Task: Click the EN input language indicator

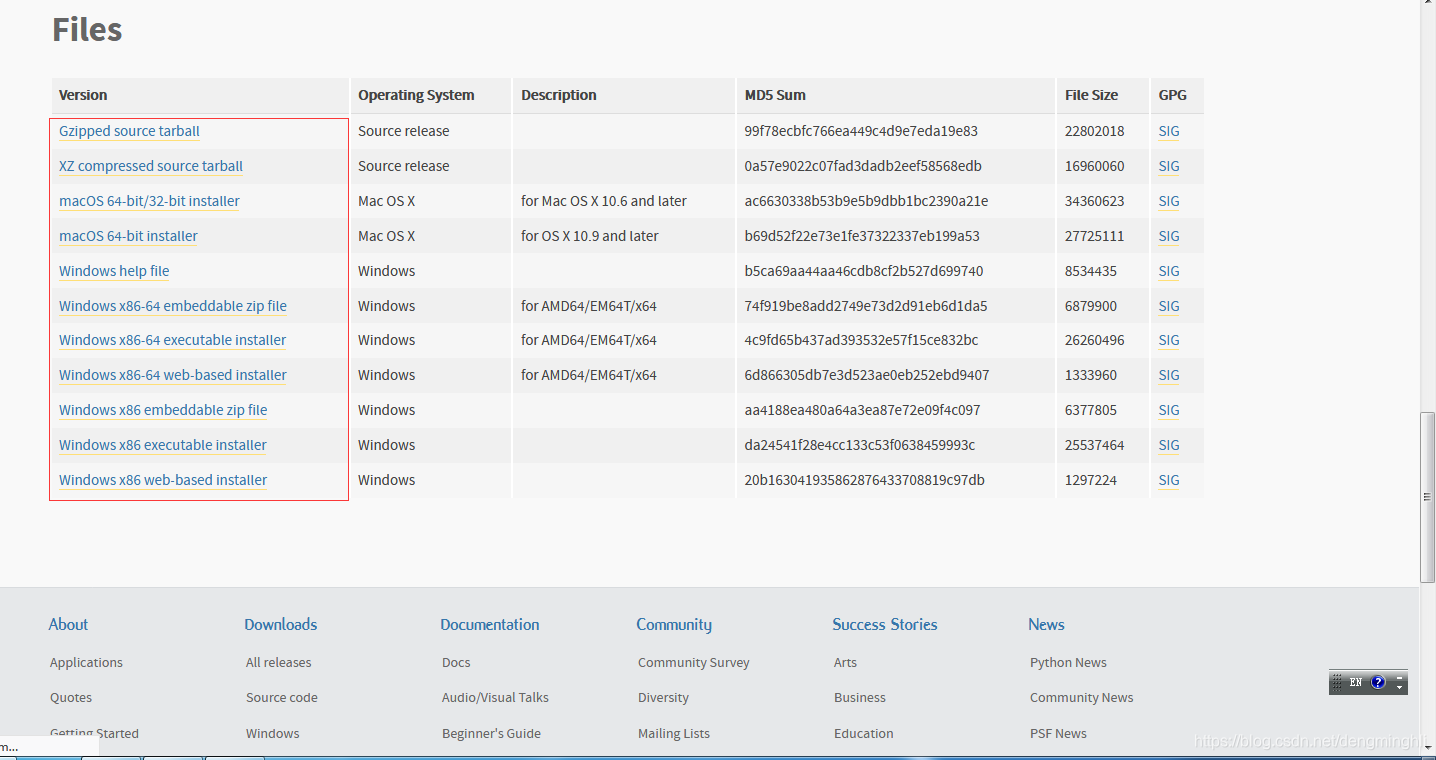Action: [1355, 682]
